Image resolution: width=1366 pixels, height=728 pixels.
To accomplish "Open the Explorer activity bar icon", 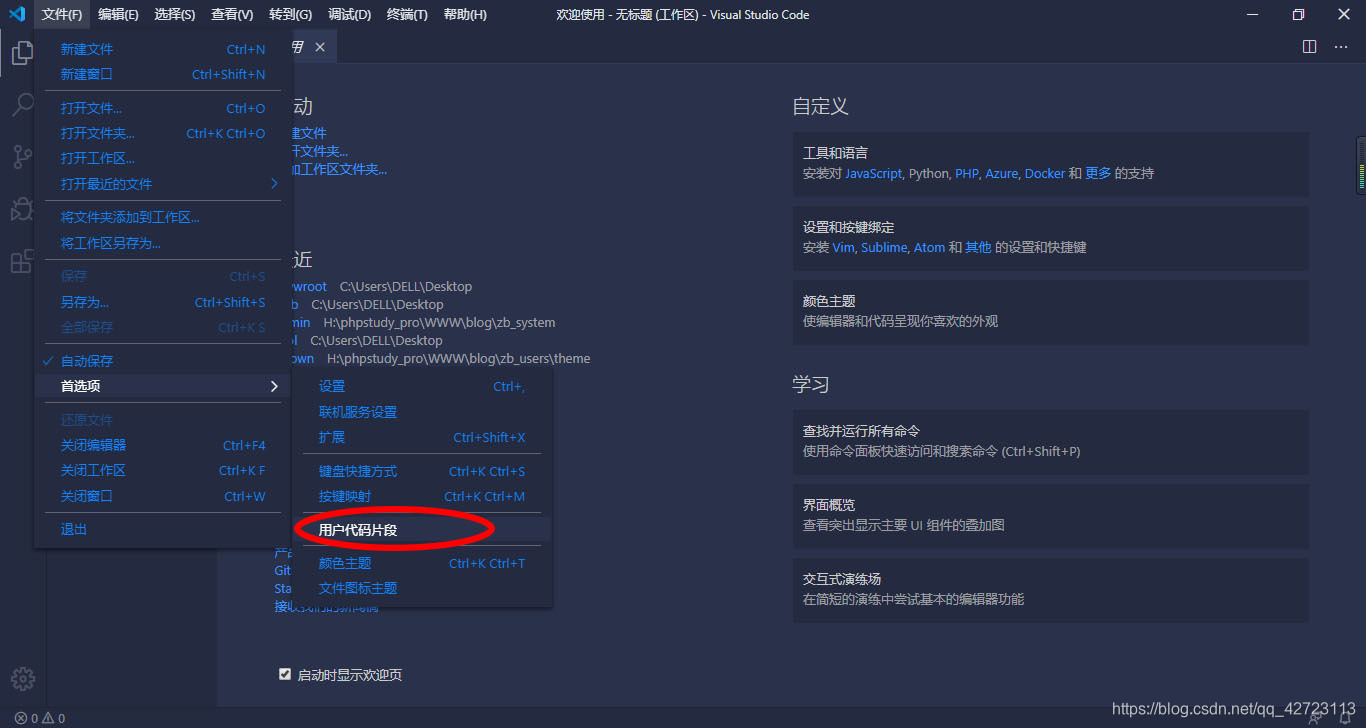I will click(22, 52).
